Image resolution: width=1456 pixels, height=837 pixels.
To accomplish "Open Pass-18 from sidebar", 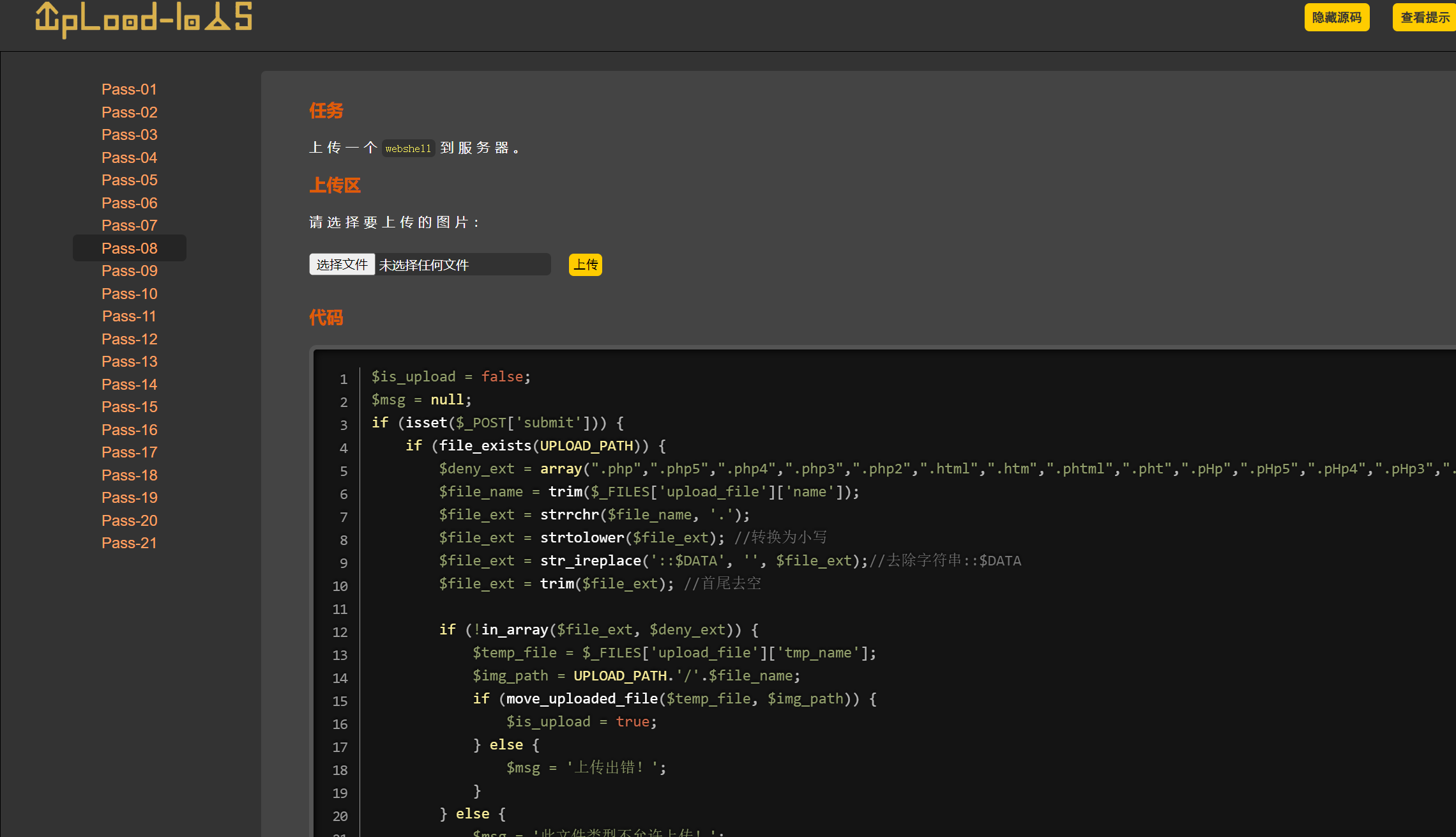I will tap(129, 475).
